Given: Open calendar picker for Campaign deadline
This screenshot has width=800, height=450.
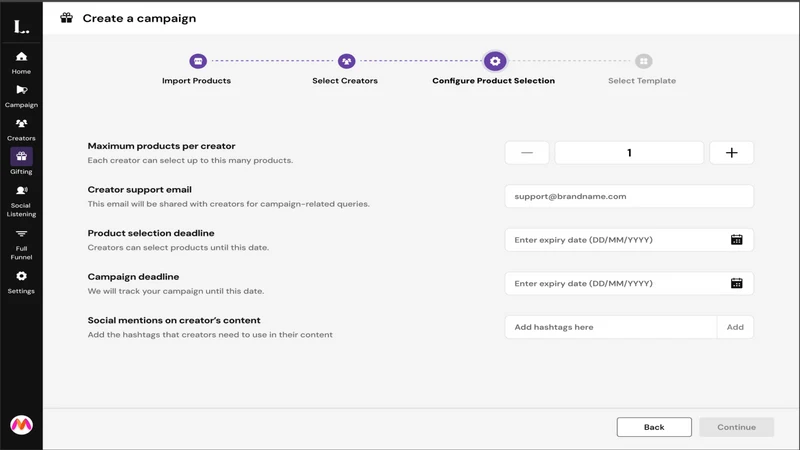Looking at the screenshot, I should 736,283.
